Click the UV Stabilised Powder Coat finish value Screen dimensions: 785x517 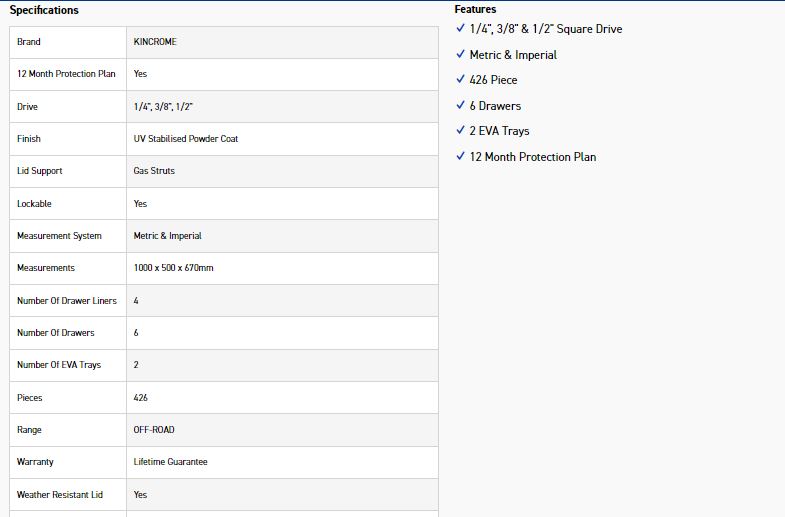tap(186, 139)
